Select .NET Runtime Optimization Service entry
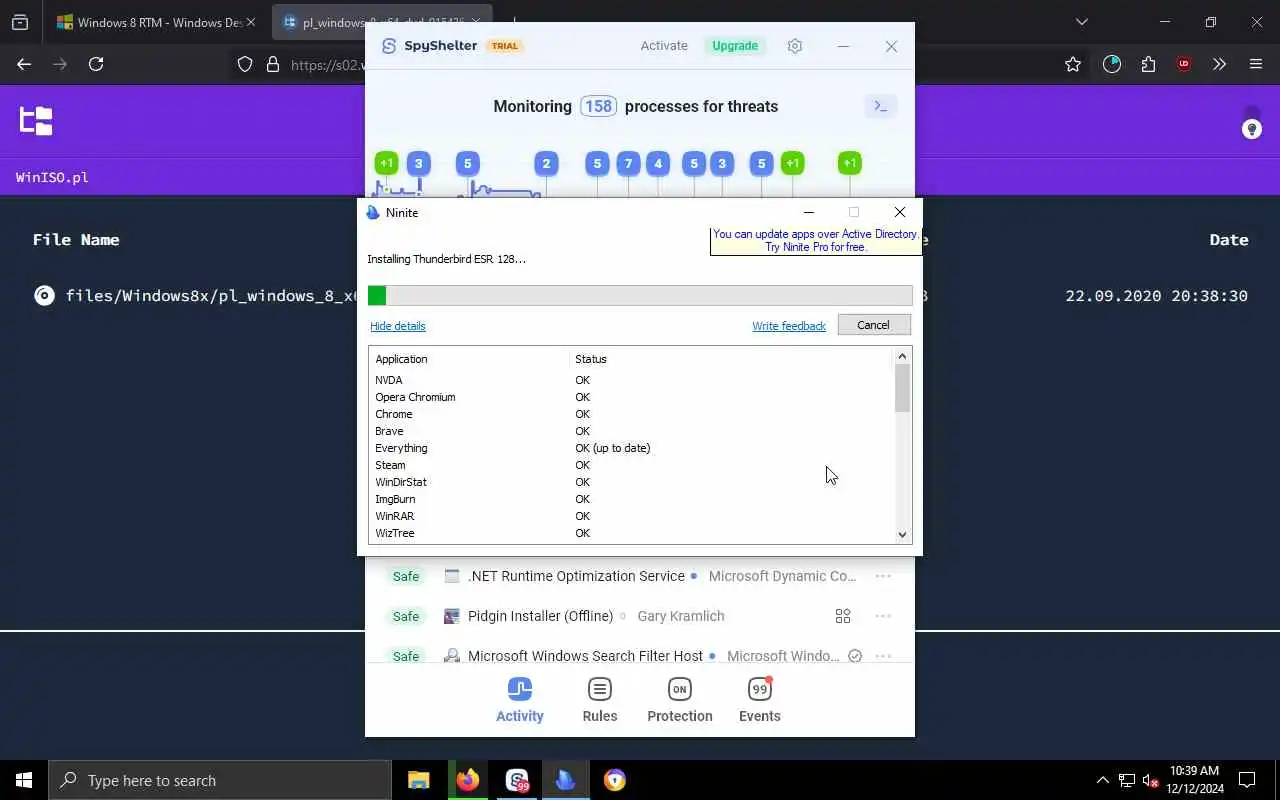 [576, 576]
